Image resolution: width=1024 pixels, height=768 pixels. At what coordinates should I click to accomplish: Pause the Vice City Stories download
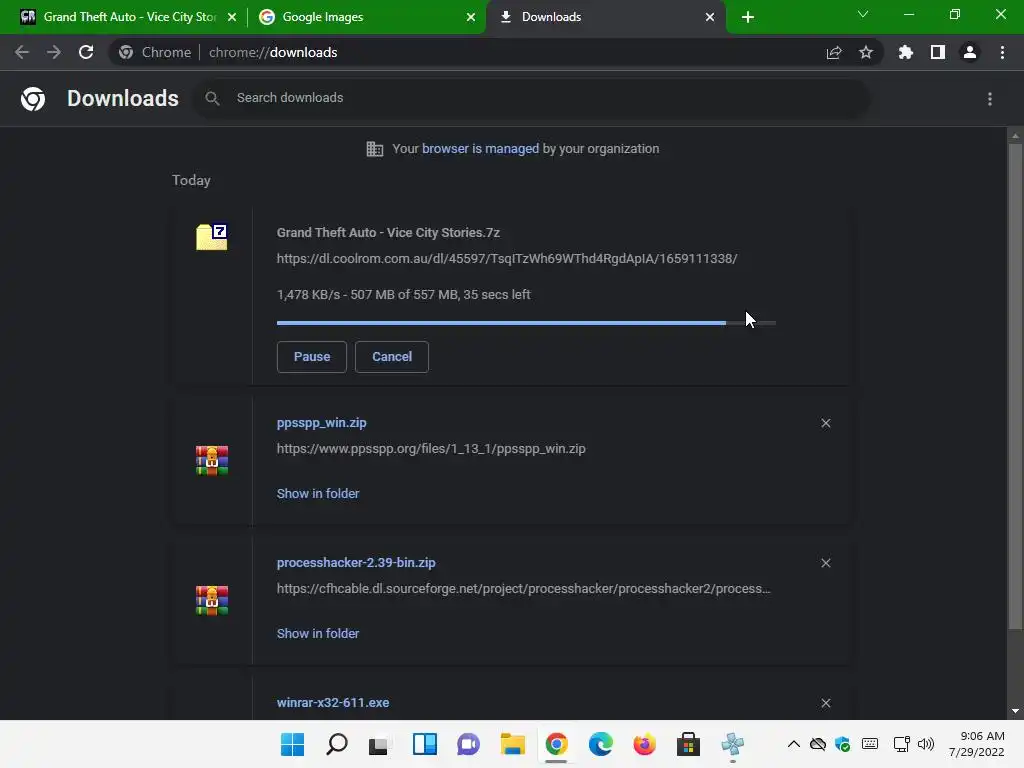[x=312, y=357]
